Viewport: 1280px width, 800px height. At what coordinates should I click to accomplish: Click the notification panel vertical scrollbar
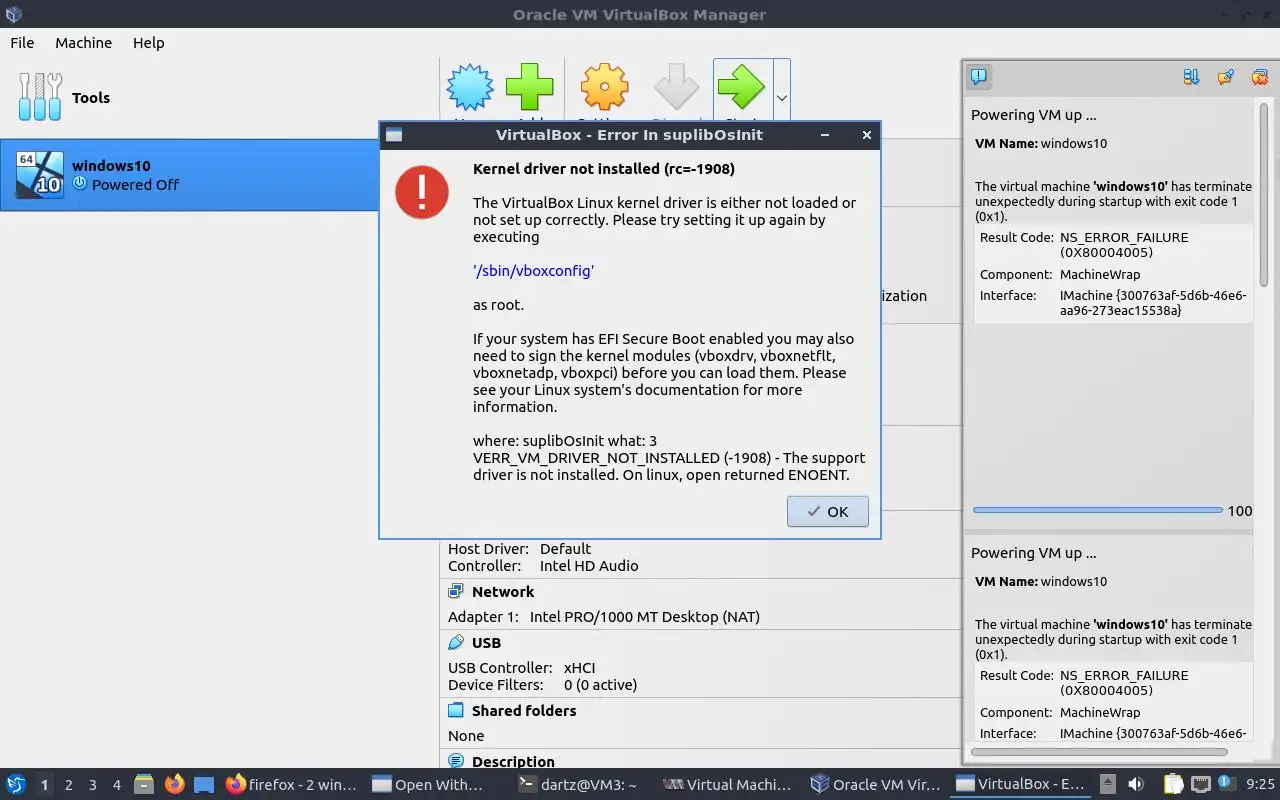(1264, 195)
